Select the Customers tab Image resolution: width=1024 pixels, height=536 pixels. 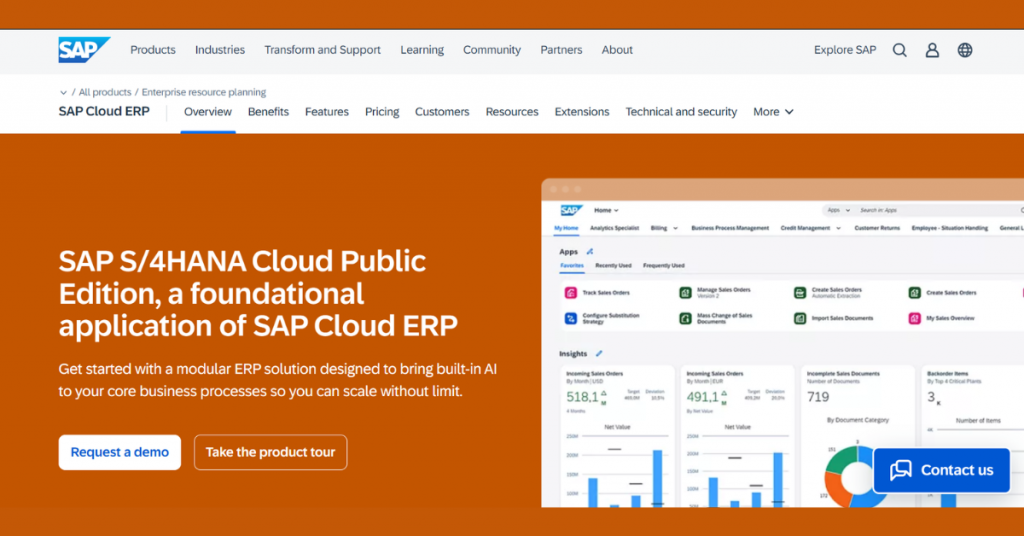(x=442, y=112)
